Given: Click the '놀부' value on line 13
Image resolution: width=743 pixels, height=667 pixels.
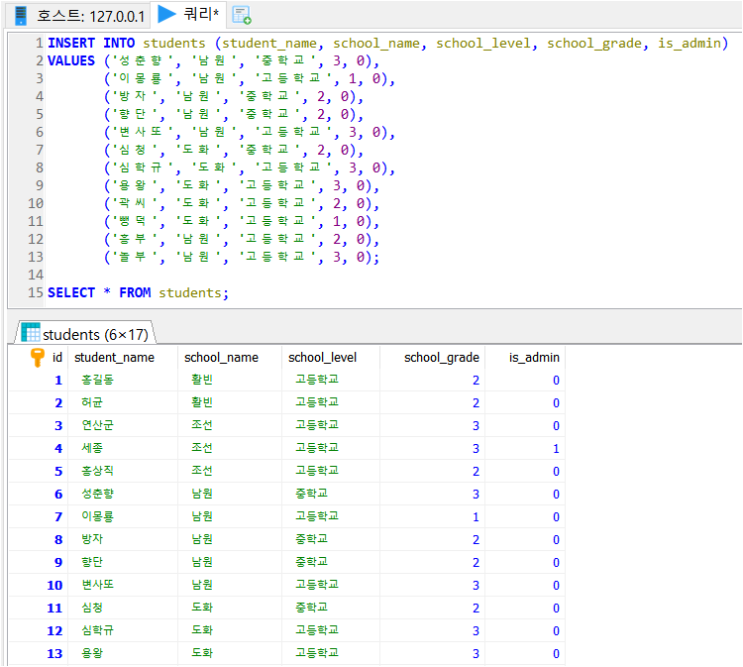Looking at the screenshot, I should point(135,257).
